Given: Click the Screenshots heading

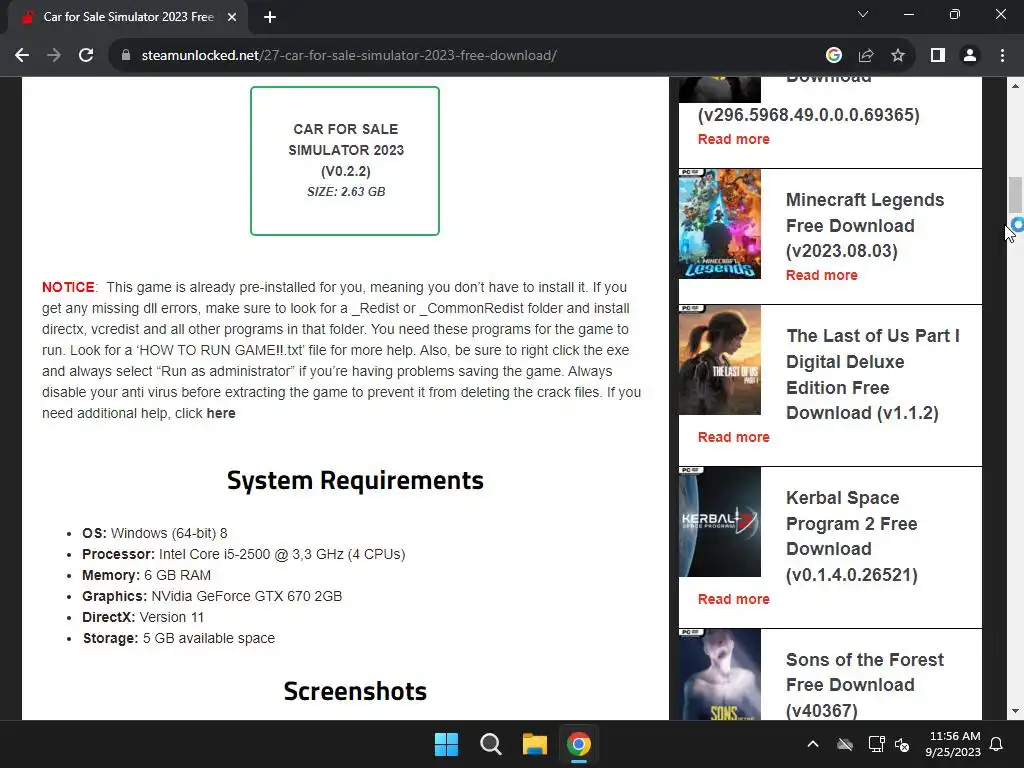Looking at the screenshot, I should point(355,692).
